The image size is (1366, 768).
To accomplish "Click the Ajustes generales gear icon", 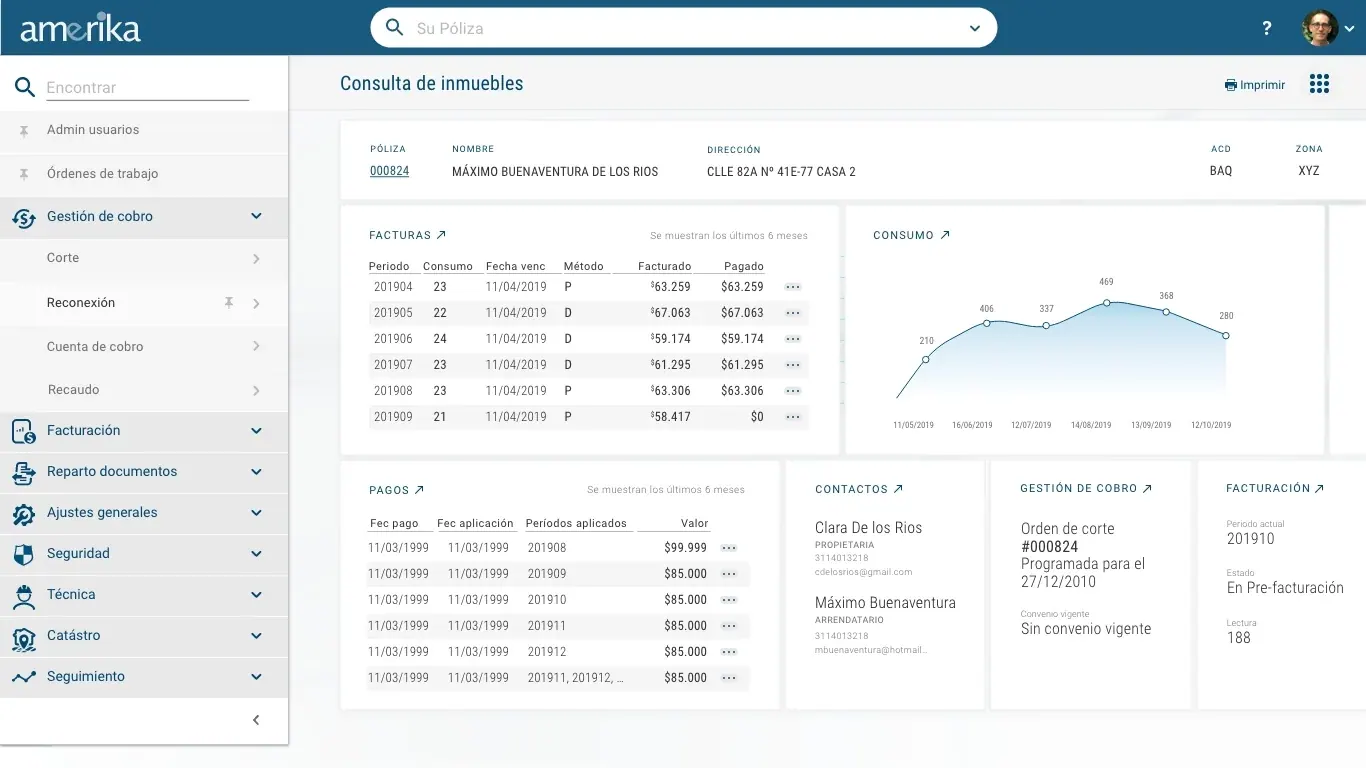I will 24,514.
